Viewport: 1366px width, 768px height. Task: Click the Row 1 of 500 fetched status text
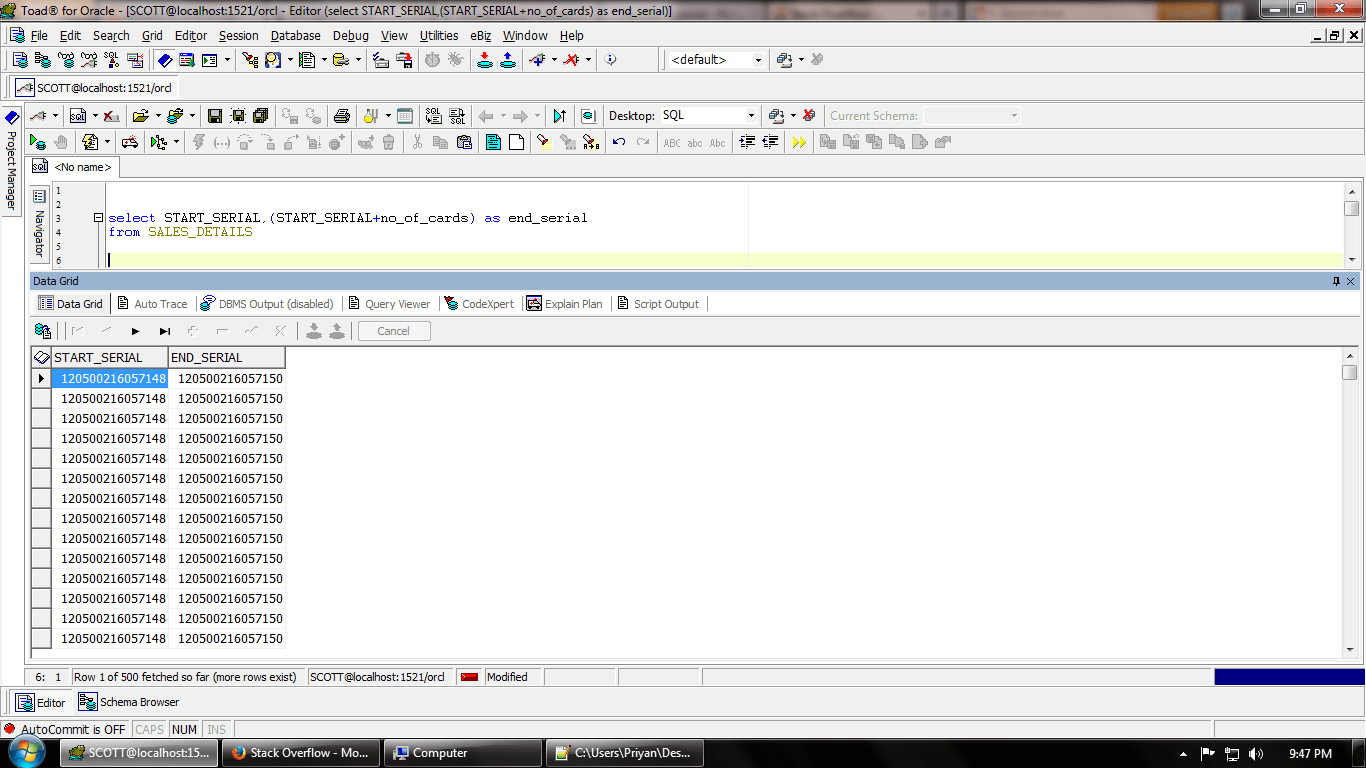(185, 677)
